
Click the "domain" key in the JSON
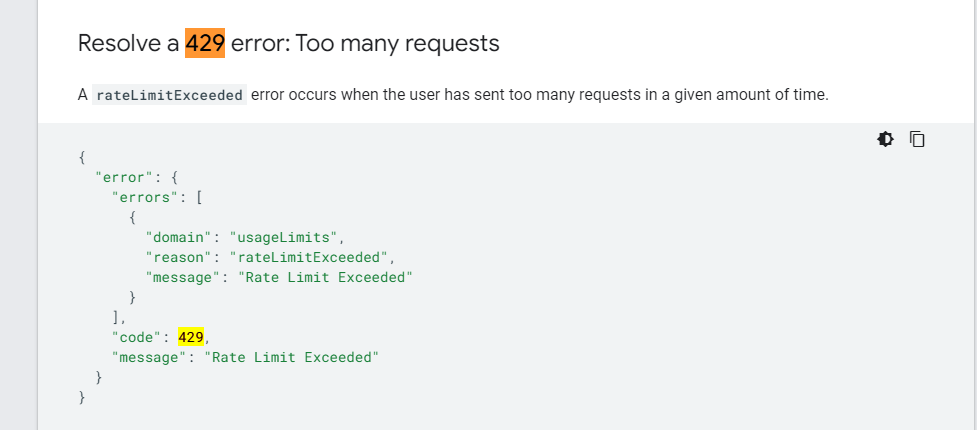pos(179,237)
